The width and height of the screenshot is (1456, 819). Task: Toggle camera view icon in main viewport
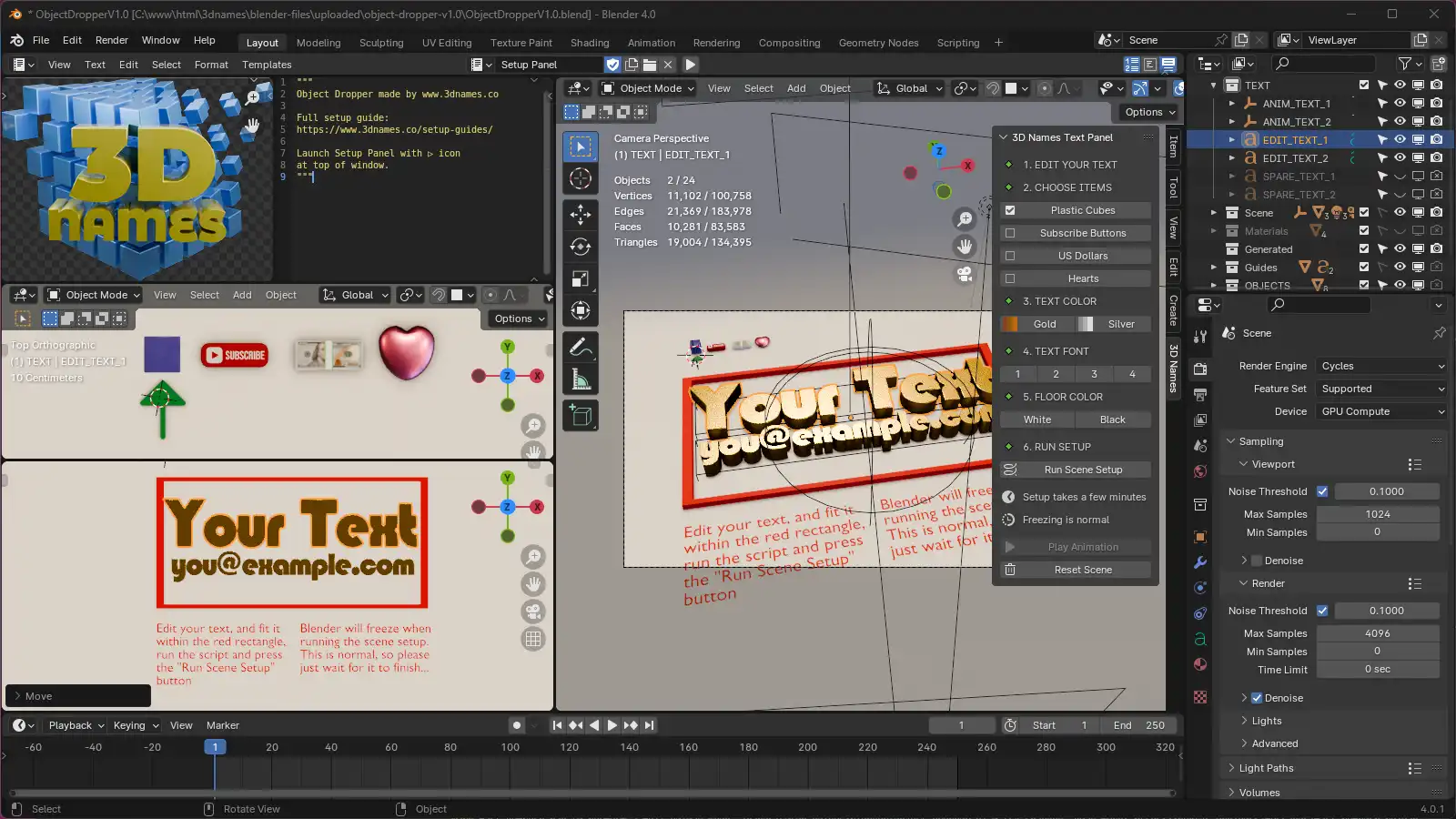pos(965,274)
